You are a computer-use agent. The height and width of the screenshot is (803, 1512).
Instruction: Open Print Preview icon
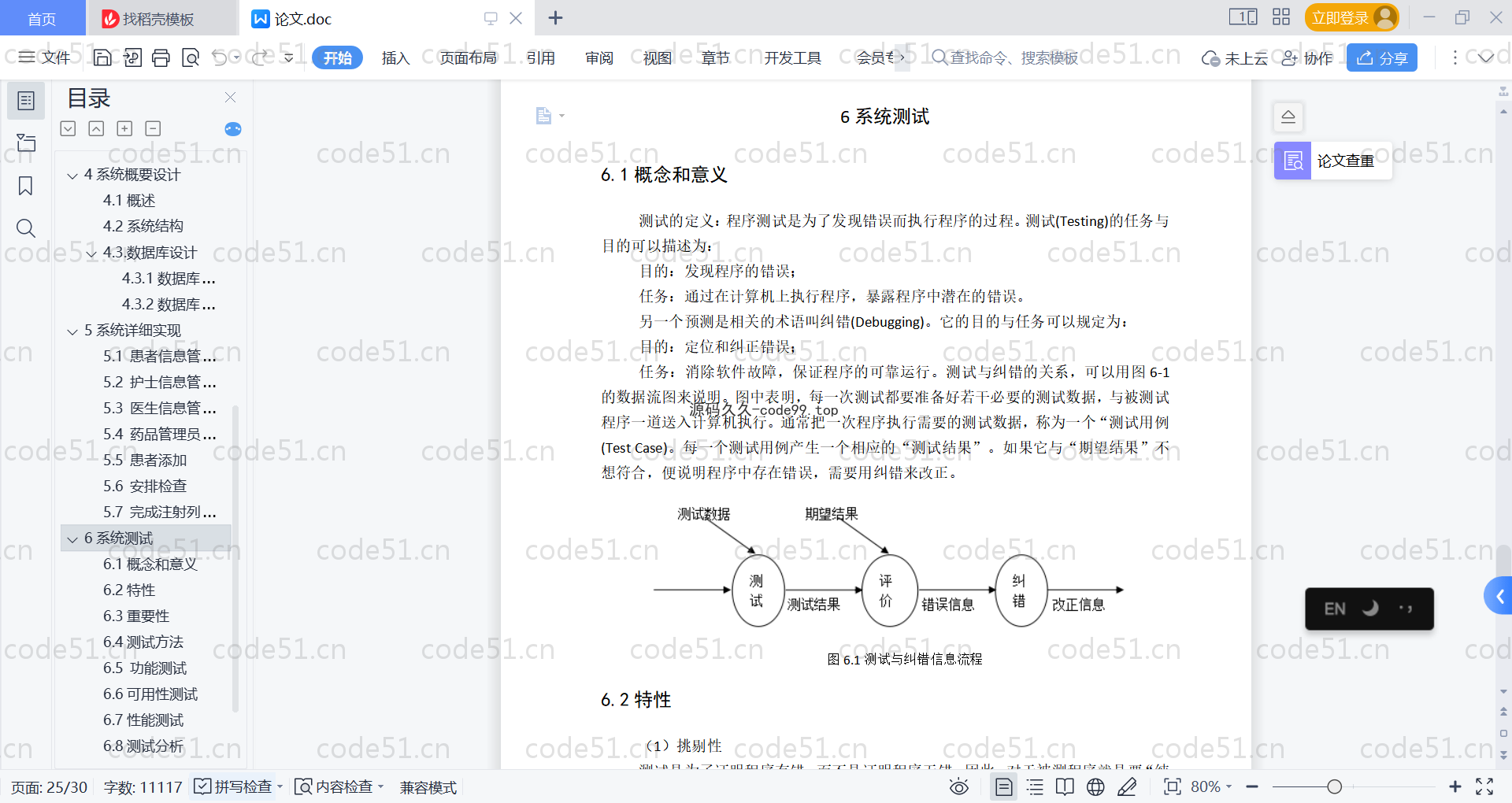click(x=191, y=57)
